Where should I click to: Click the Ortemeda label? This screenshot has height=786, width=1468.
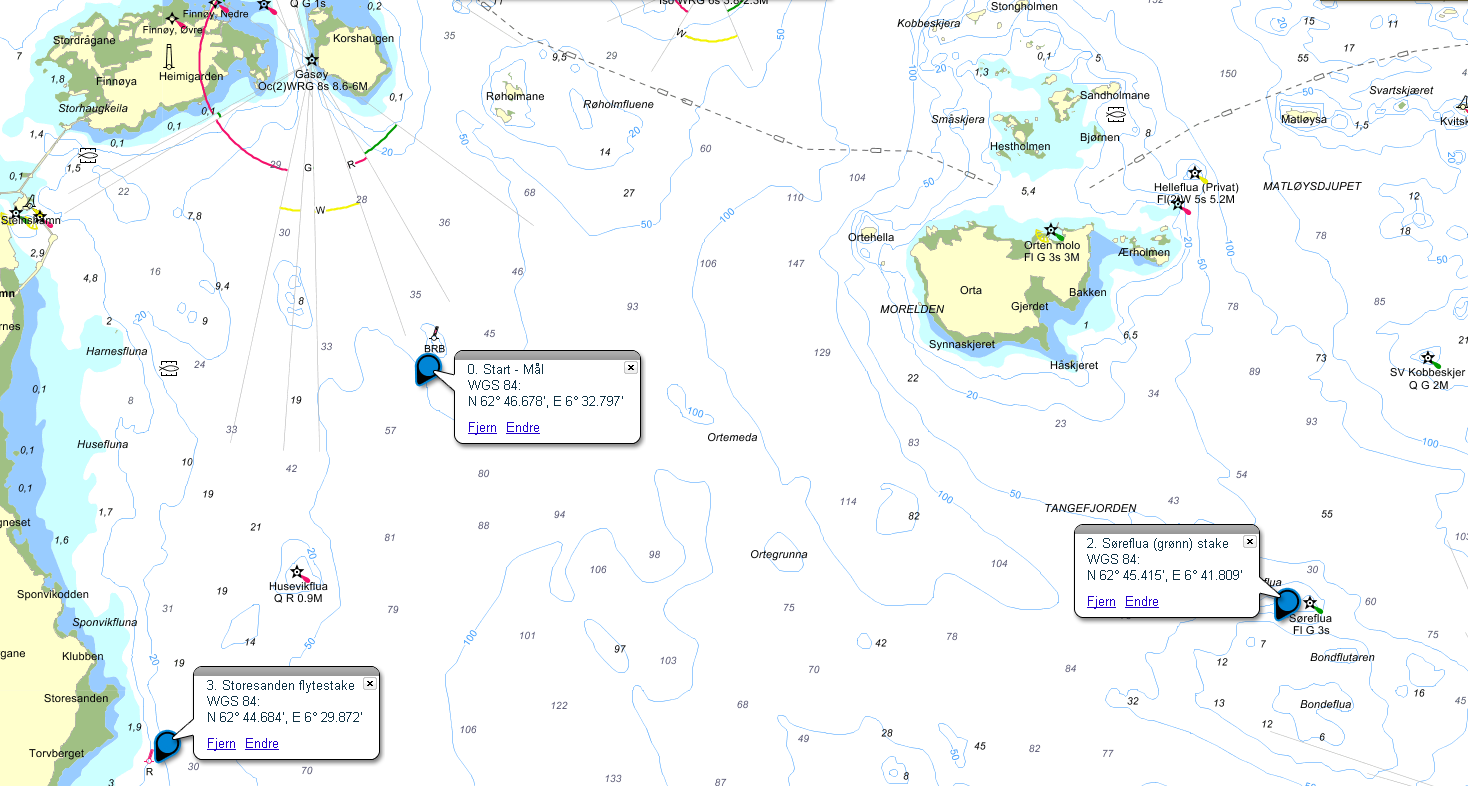732,437
